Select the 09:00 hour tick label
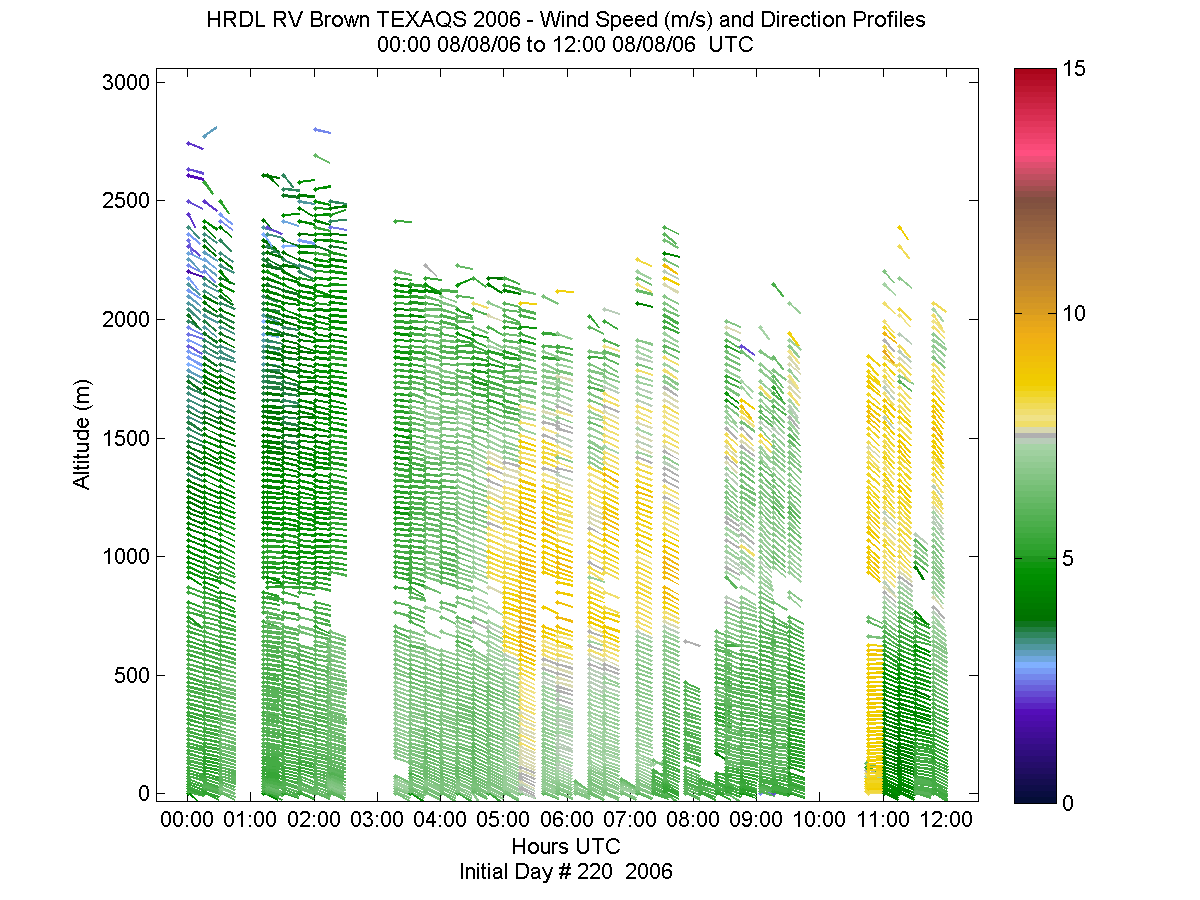1200x900 pixels. 756,820
